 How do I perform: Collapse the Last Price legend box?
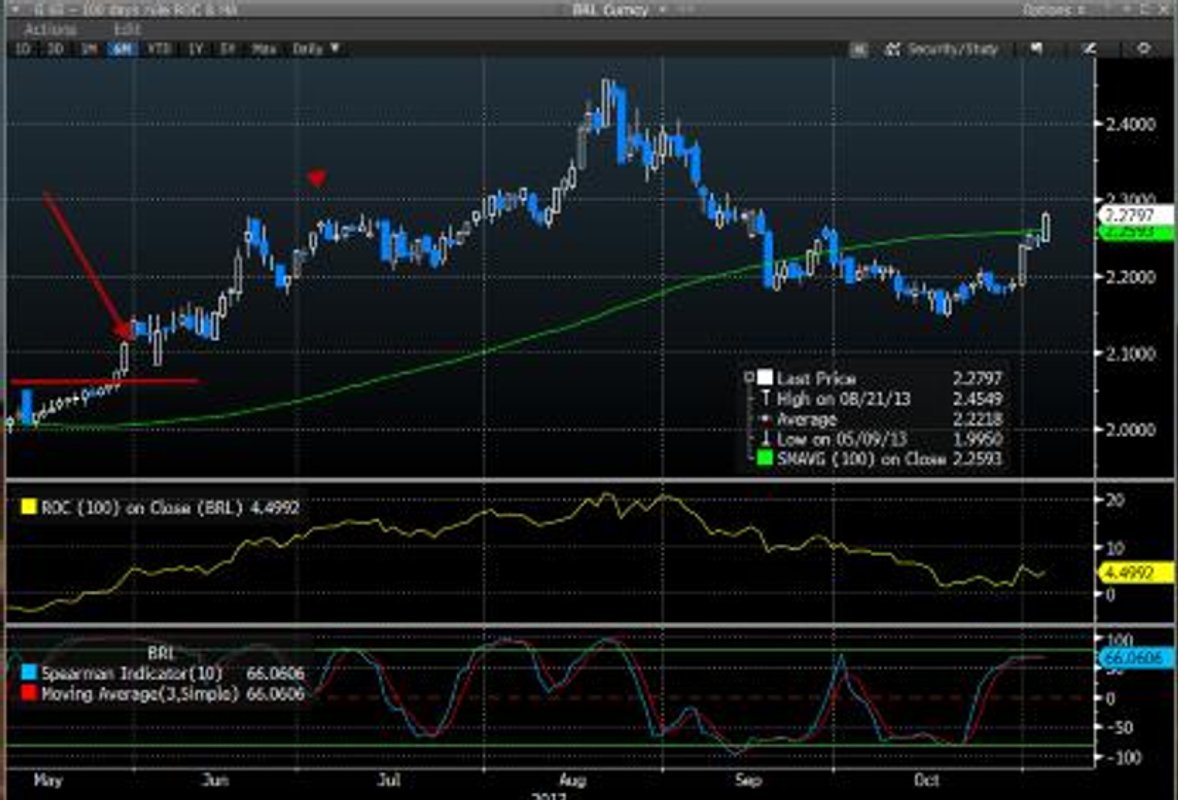(748, 378)
